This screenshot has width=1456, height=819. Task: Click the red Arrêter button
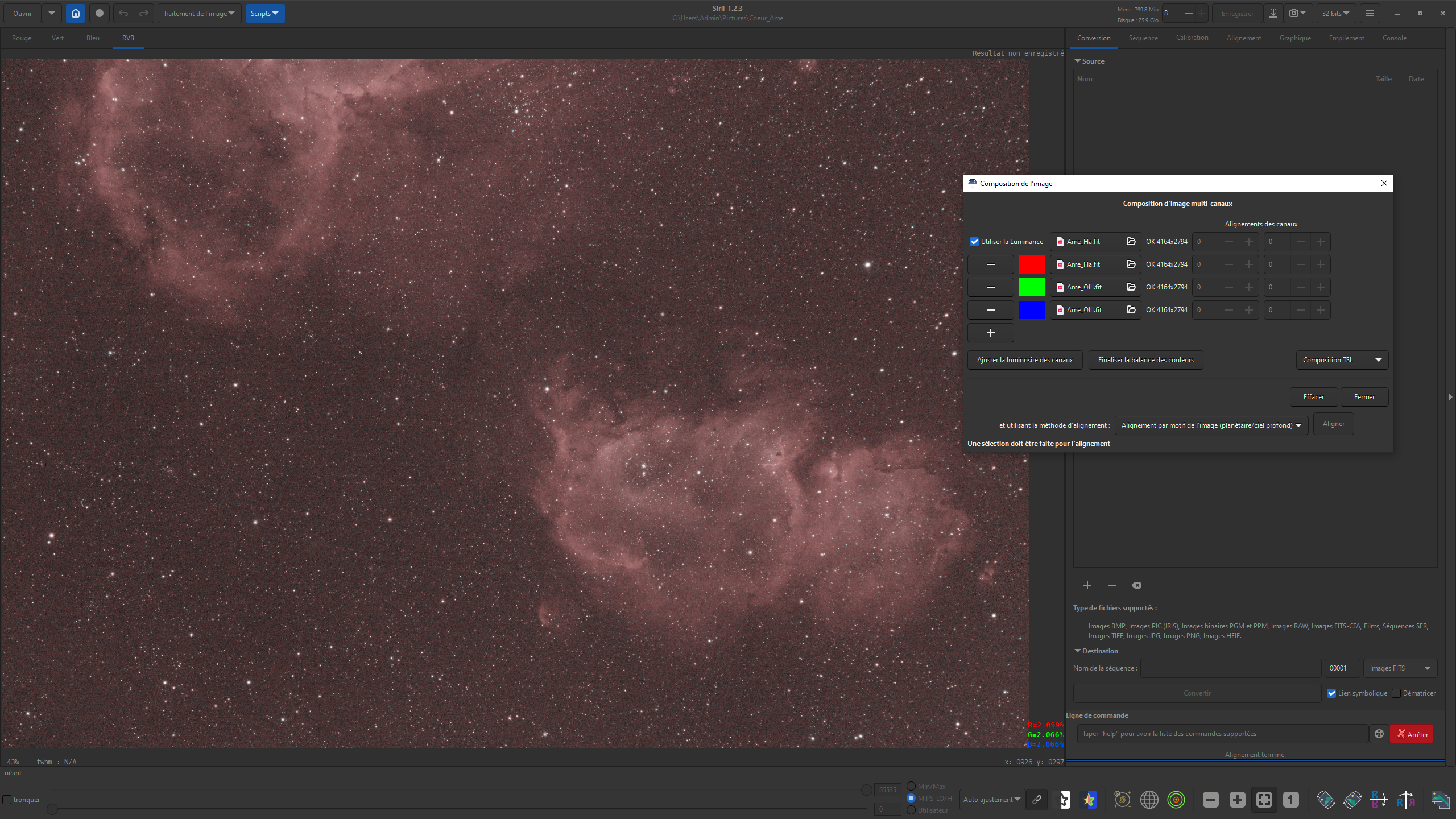[x=1412, y=734]
